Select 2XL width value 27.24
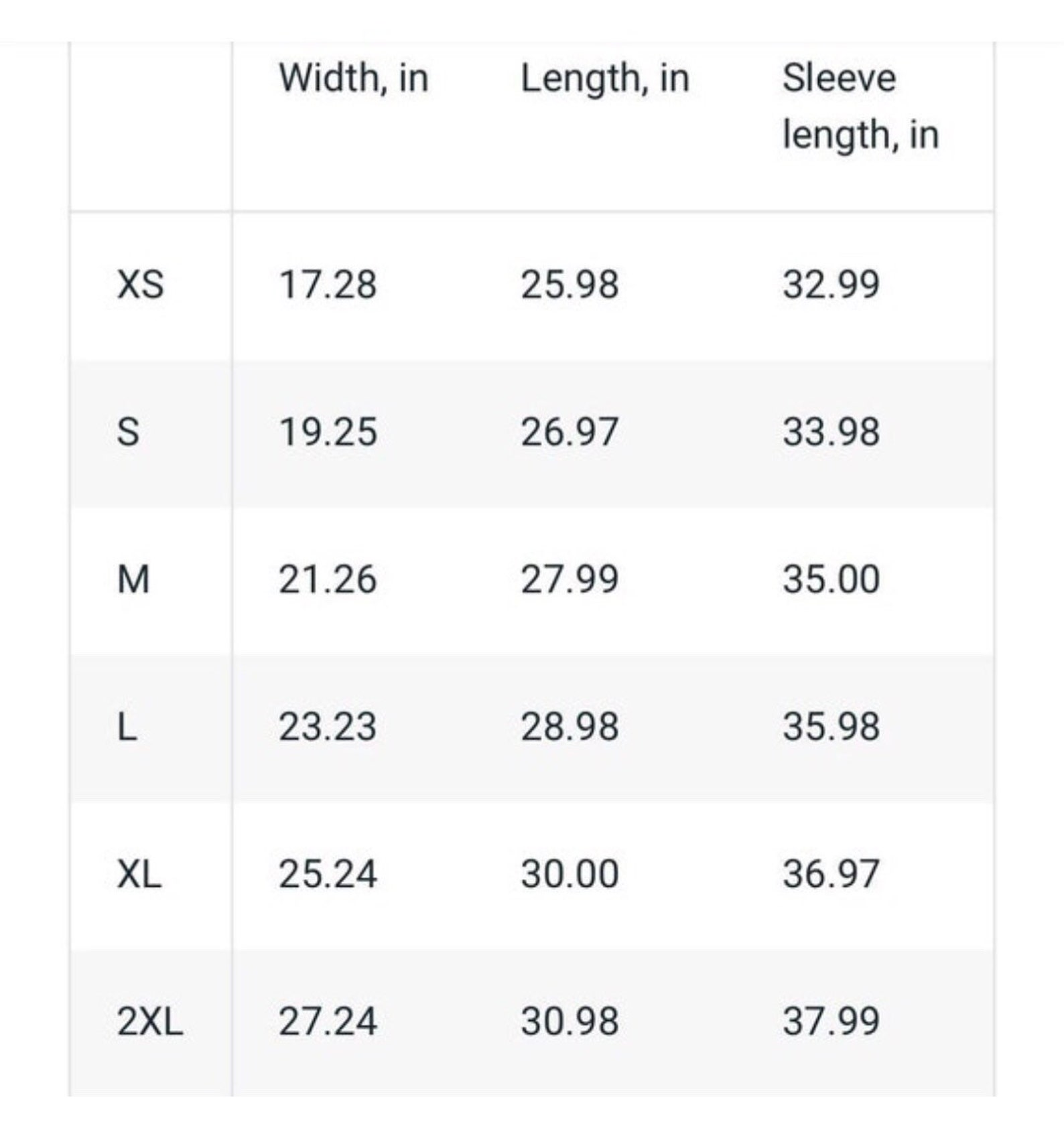 328,1022
